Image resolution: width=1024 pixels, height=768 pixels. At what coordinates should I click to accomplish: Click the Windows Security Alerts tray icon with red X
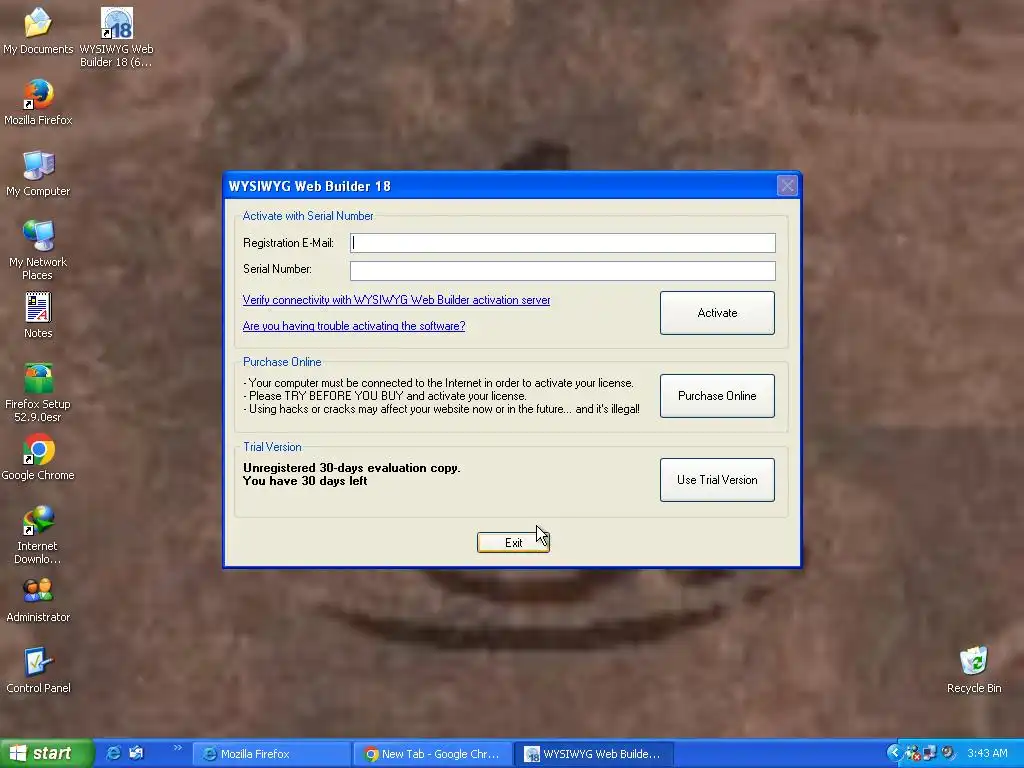[912, 753]
